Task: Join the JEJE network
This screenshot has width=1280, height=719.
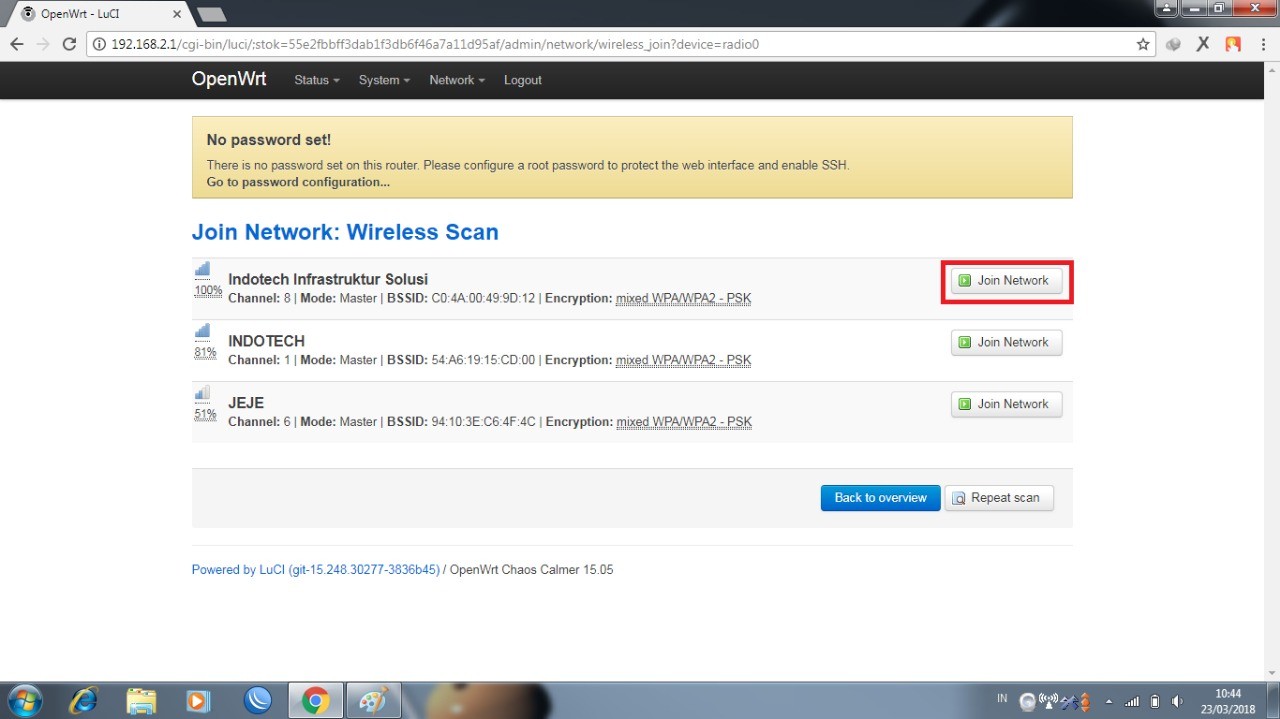Action: (x=1006, y=405)
